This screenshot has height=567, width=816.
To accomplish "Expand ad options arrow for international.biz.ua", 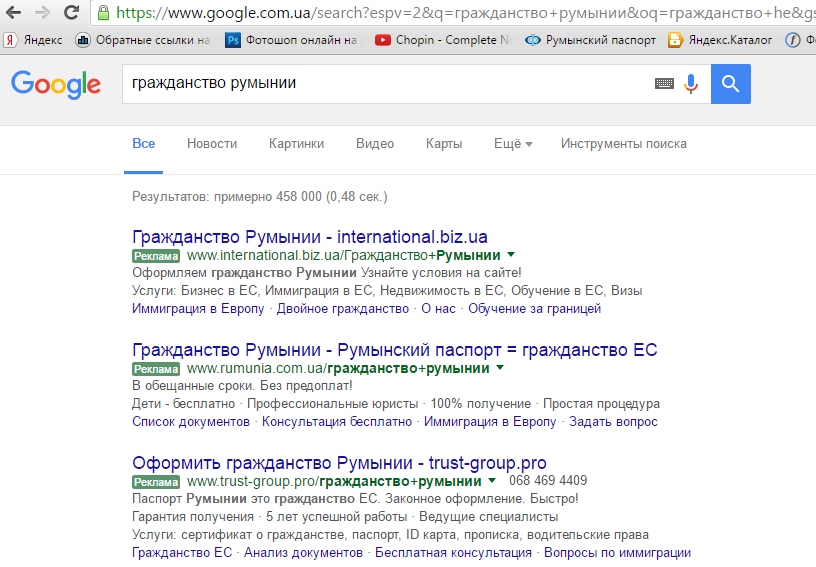I will 511,255.
